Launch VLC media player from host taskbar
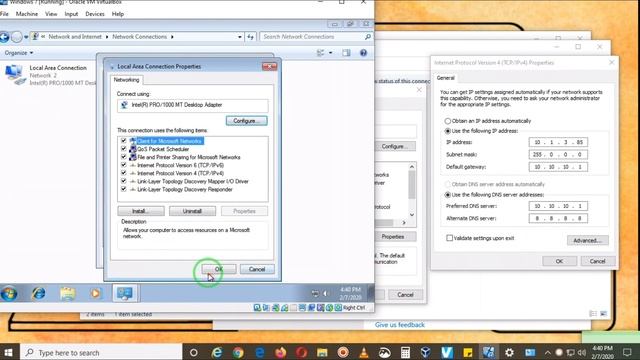This screenshot has width=640, height=360. point(363,352)
